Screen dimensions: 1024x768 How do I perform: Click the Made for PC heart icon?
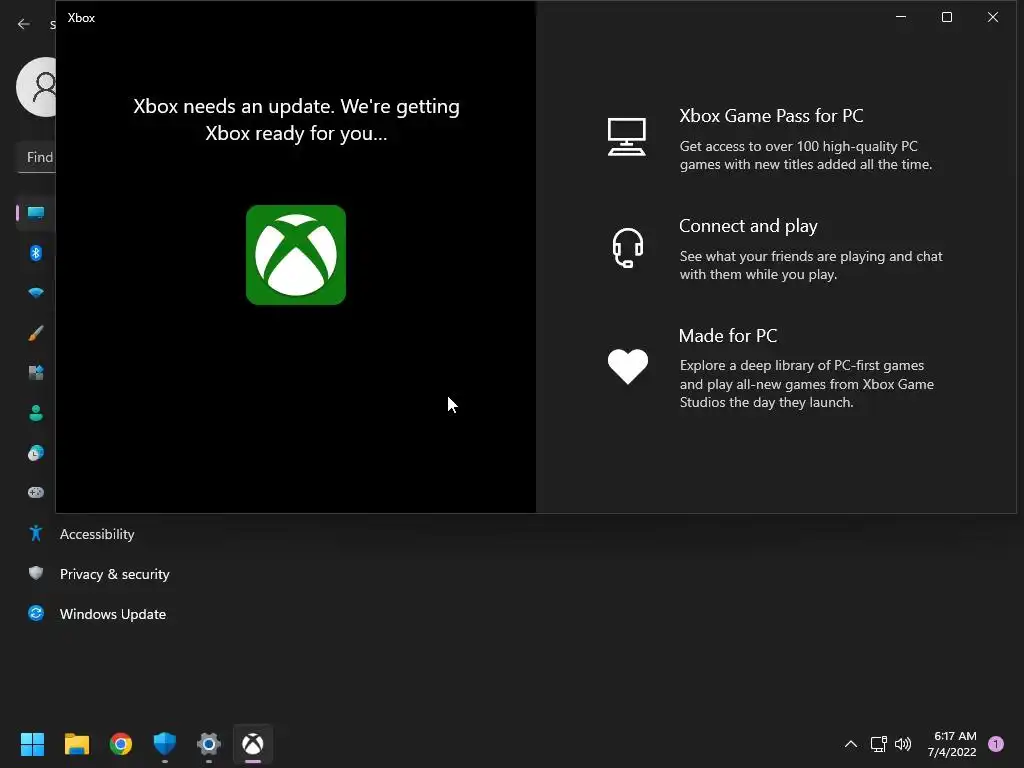tap(628, 366)
